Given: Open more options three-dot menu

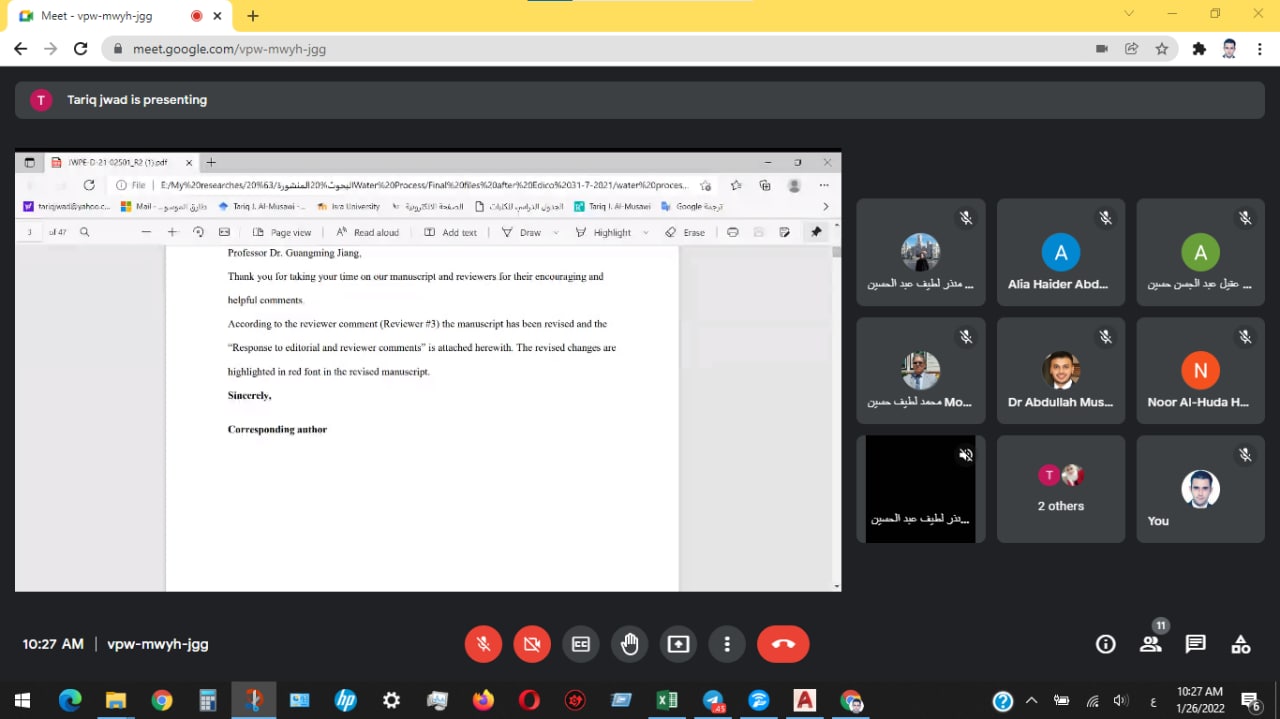Looking at the screenshot, I should coord(727,644).
